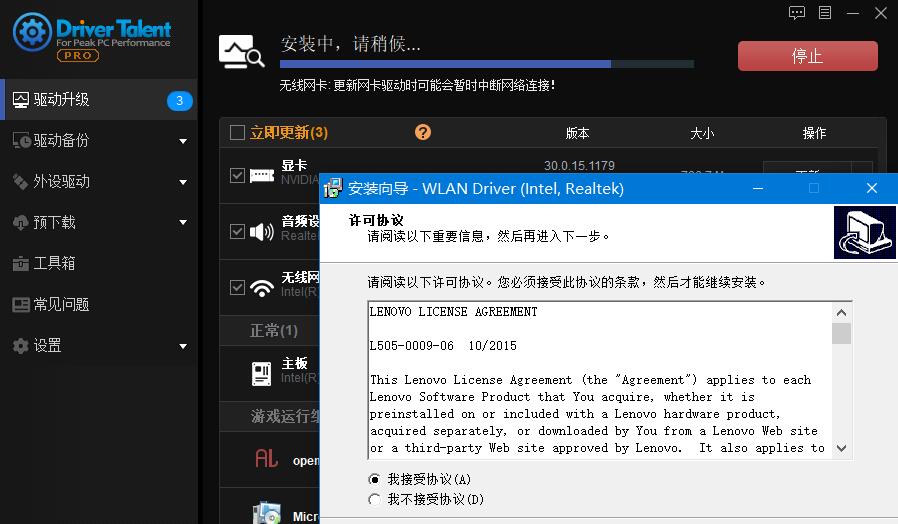898x524 pixels.
Task: Open the 常见问题 sidebar item
Action: [x=100, y=305]
